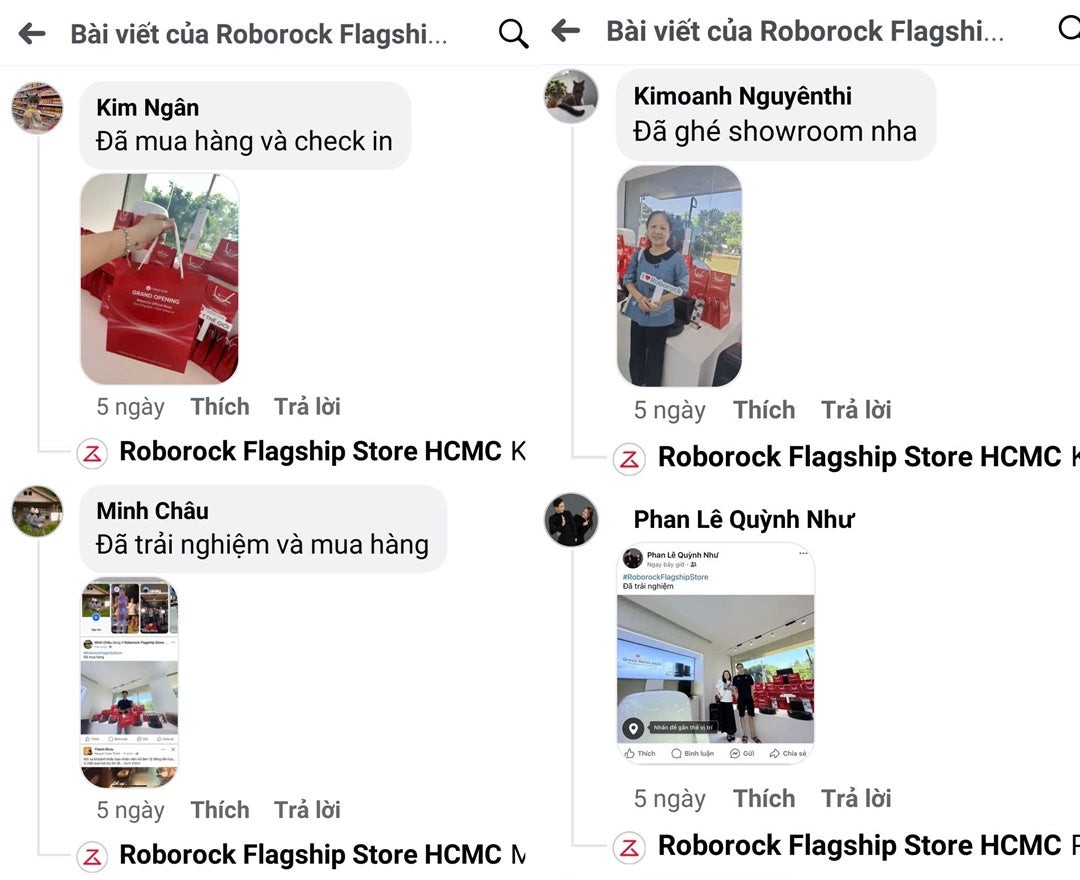The image size is (1080, 880).
Task: Expand Roborock Flagship Store reply under Kim Ngân
Action: tap(310, 451)
